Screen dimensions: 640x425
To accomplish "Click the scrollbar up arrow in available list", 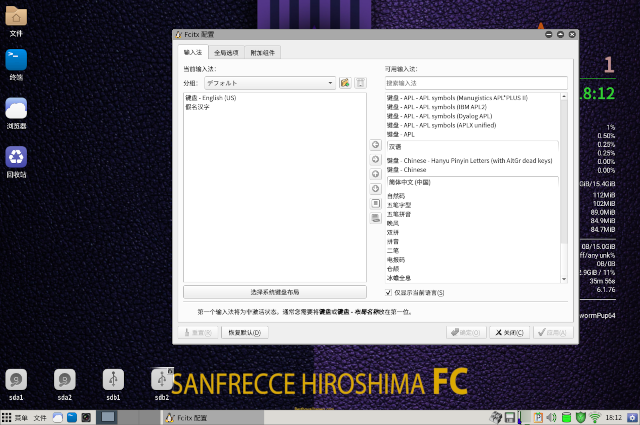I will point(564,97).
